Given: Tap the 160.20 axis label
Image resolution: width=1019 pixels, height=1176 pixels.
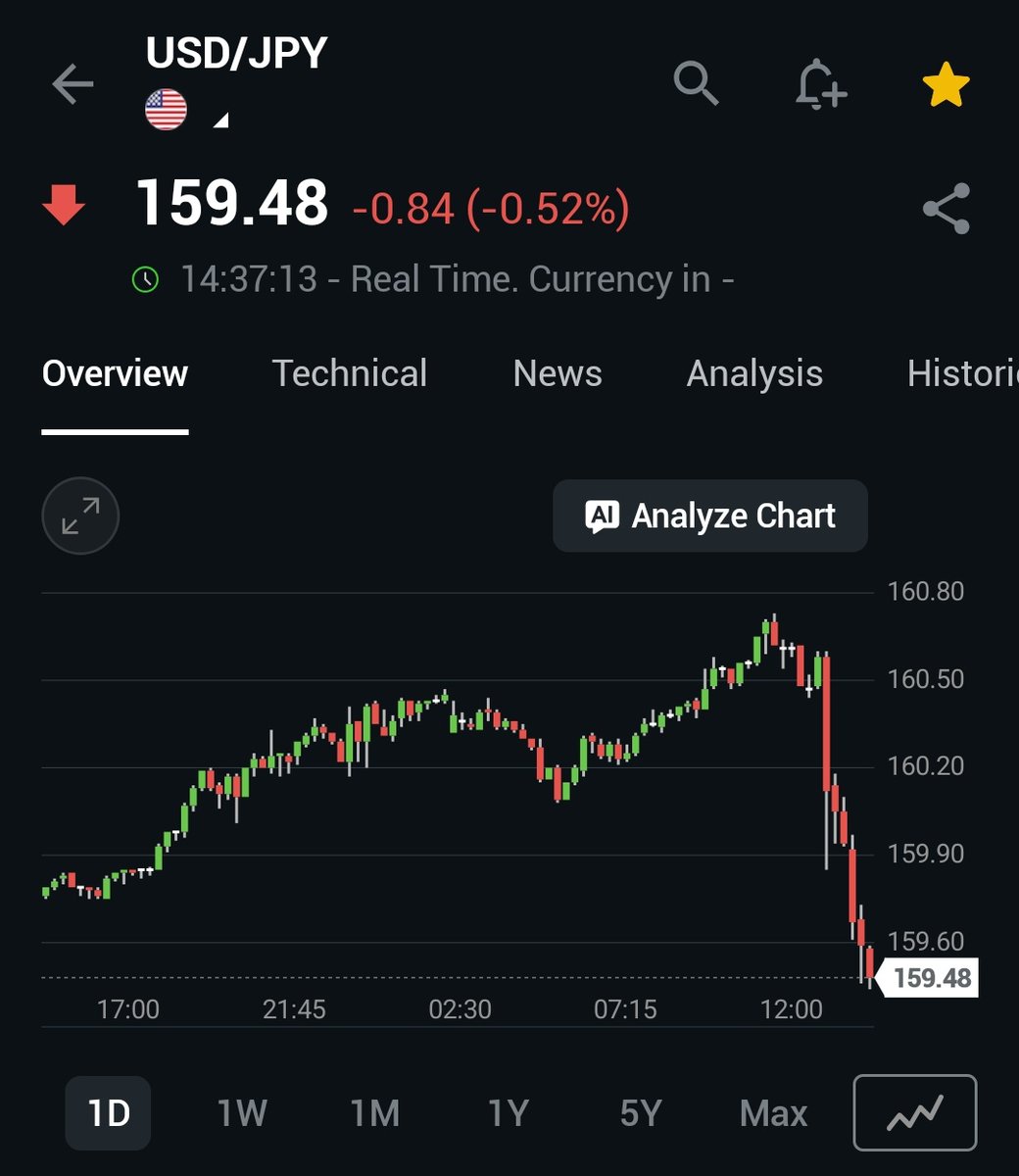Looking at the screenshot, I should coord(926,766).
